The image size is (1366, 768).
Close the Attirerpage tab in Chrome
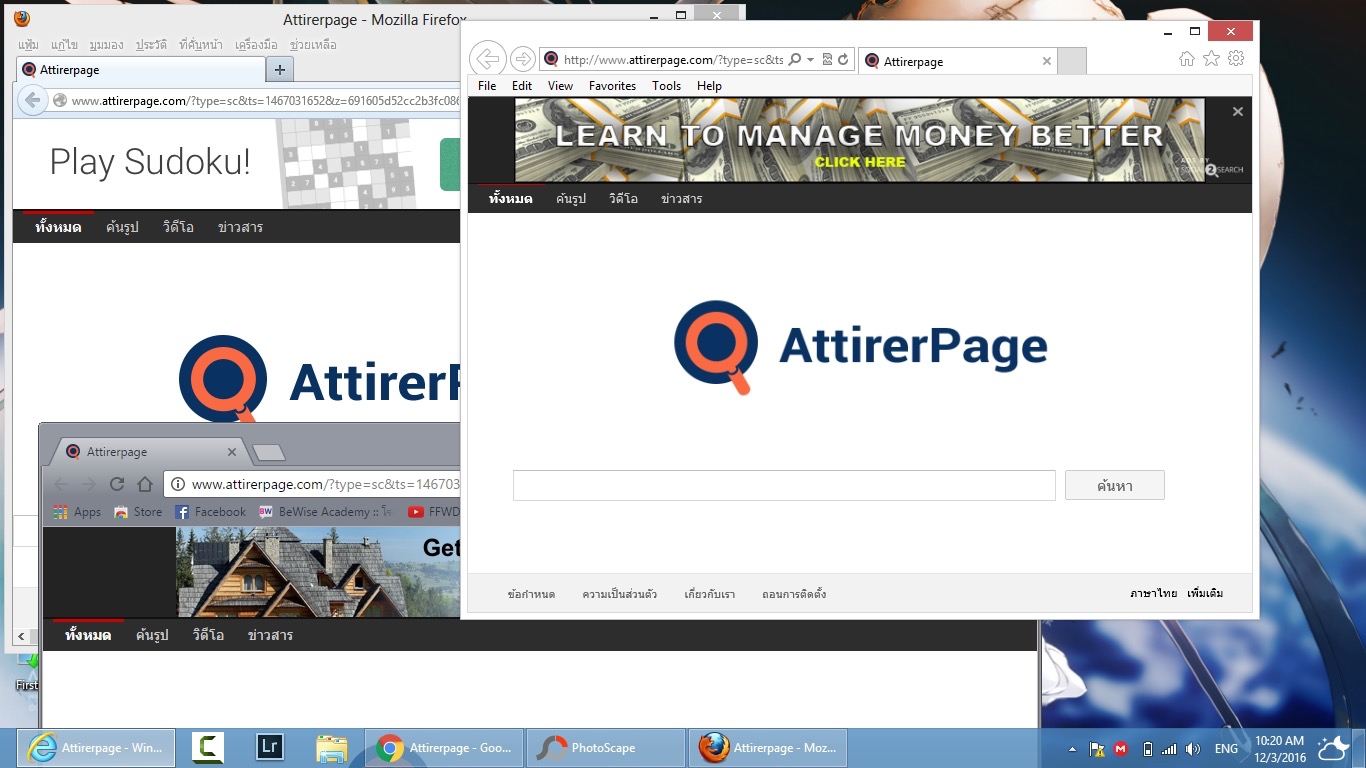point(232,452)
